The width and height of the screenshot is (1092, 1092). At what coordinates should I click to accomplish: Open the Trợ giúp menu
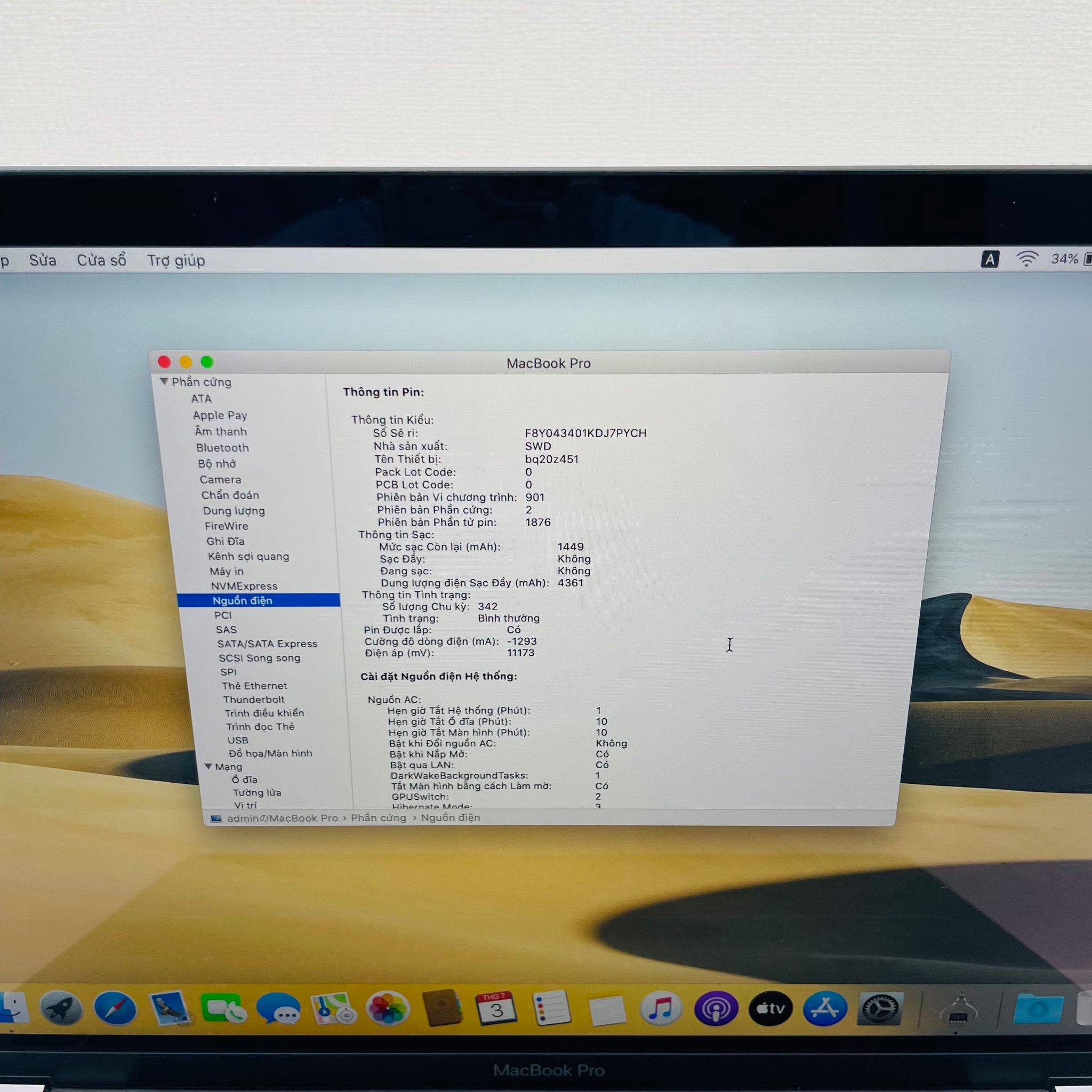tap(176, 261)
